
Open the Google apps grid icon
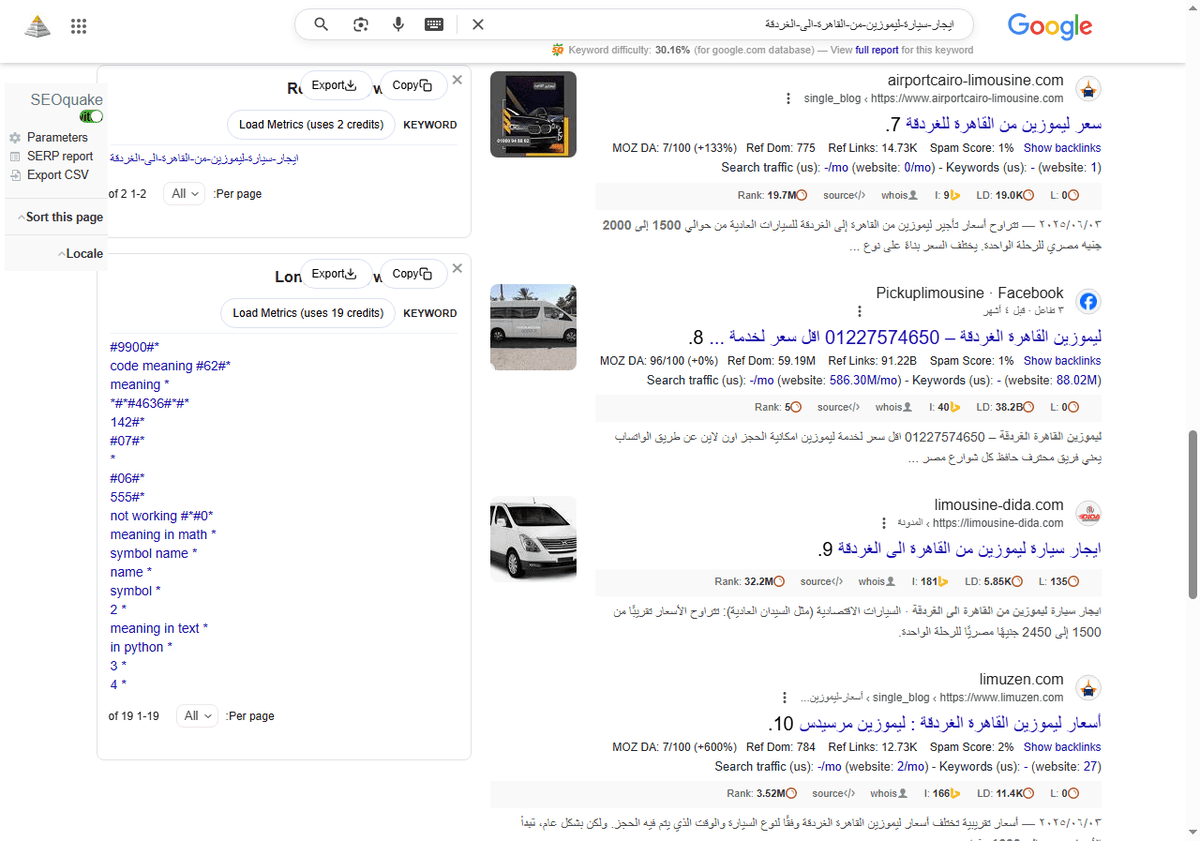[78, 26]
